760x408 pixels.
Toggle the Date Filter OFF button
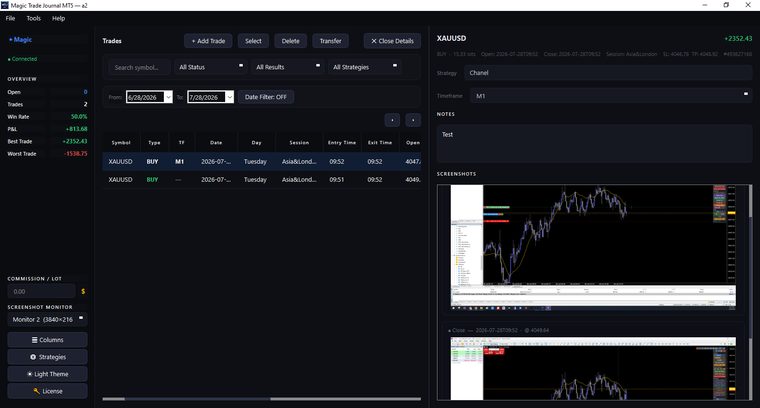pyautogui.click(x=266, y=97)
